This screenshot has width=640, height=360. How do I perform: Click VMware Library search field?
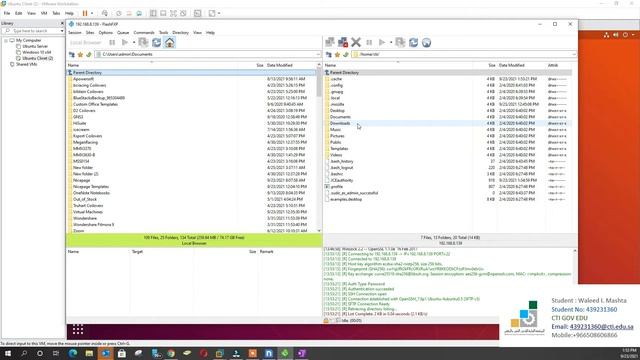click(x=33, y=31)
